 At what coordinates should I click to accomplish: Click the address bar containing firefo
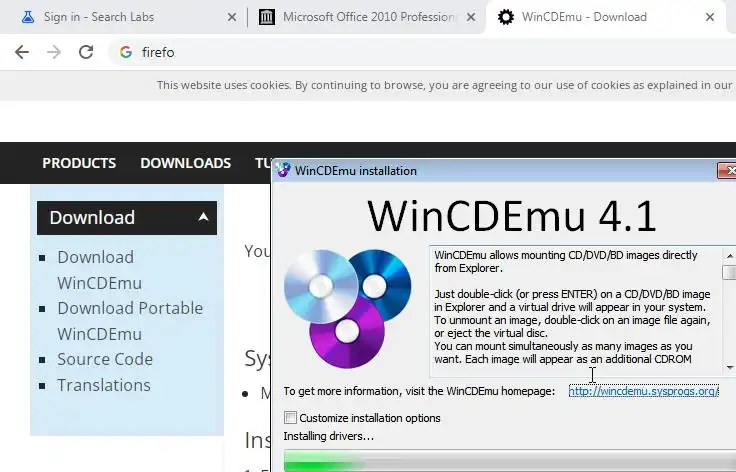click(422, 52)
